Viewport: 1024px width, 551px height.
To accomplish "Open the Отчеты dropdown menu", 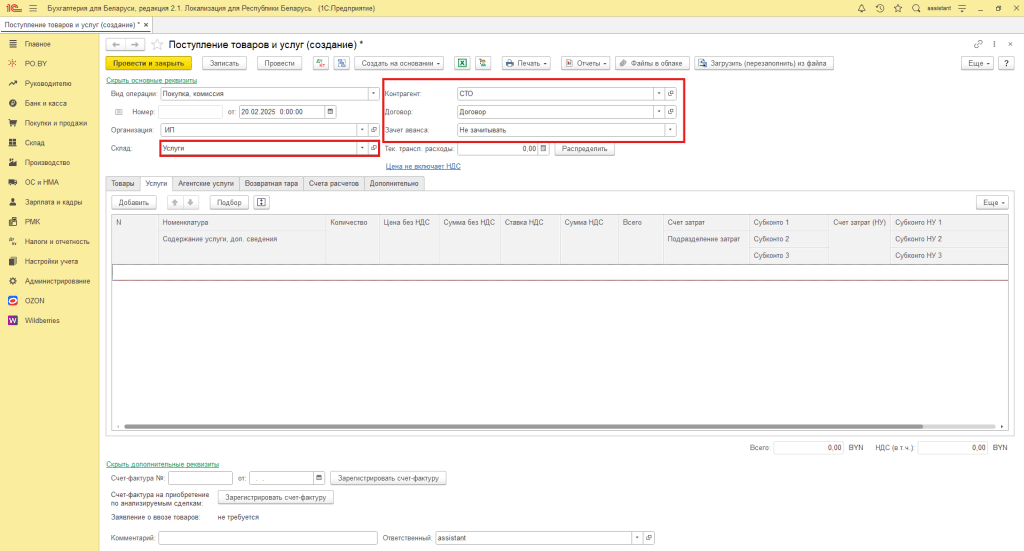I will [585, 63].
